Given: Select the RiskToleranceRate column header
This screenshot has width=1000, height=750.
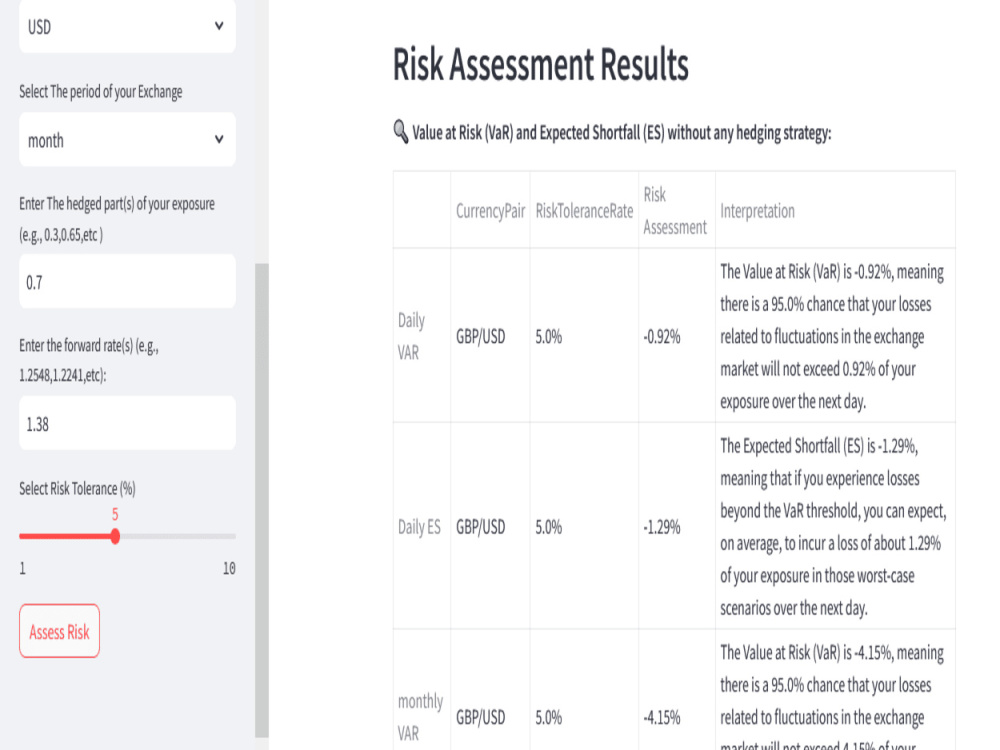Looking at the screenshot, I should (584, 210).
